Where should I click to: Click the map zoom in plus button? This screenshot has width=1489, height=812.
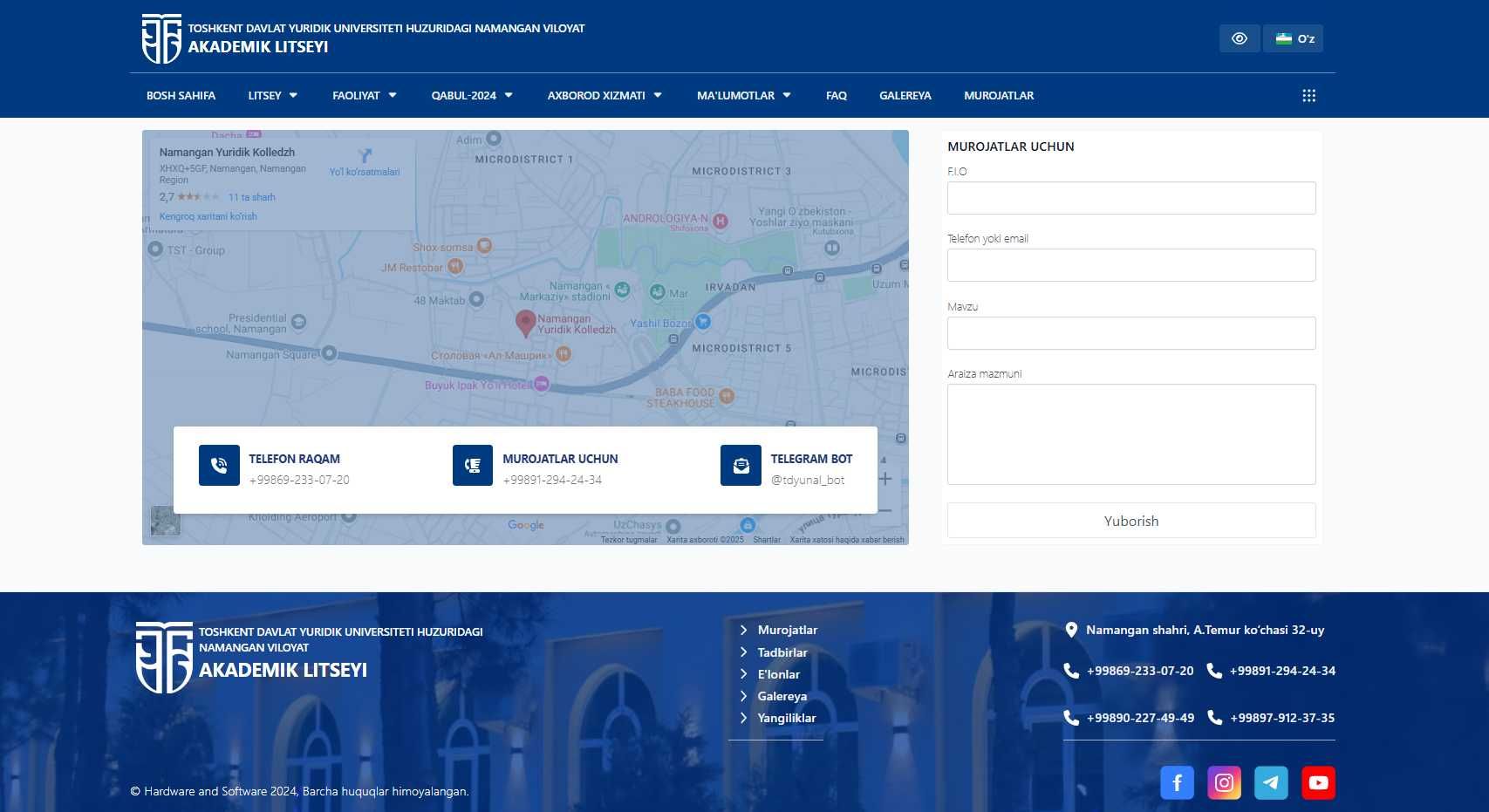coord(885,479)
